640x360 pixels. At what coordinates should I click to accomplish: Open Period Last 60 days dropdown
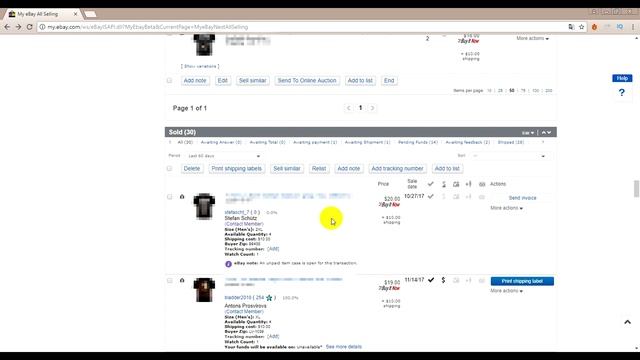pos(224,156)
